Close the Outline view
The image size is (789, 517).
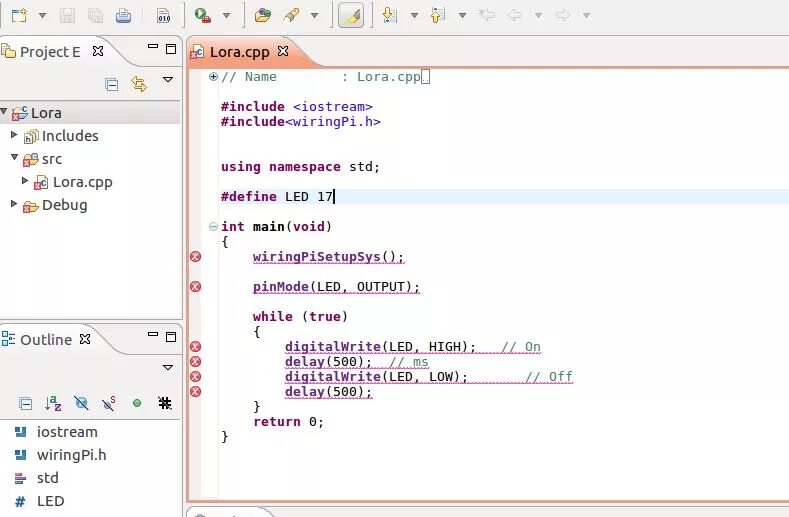(85, 339)
